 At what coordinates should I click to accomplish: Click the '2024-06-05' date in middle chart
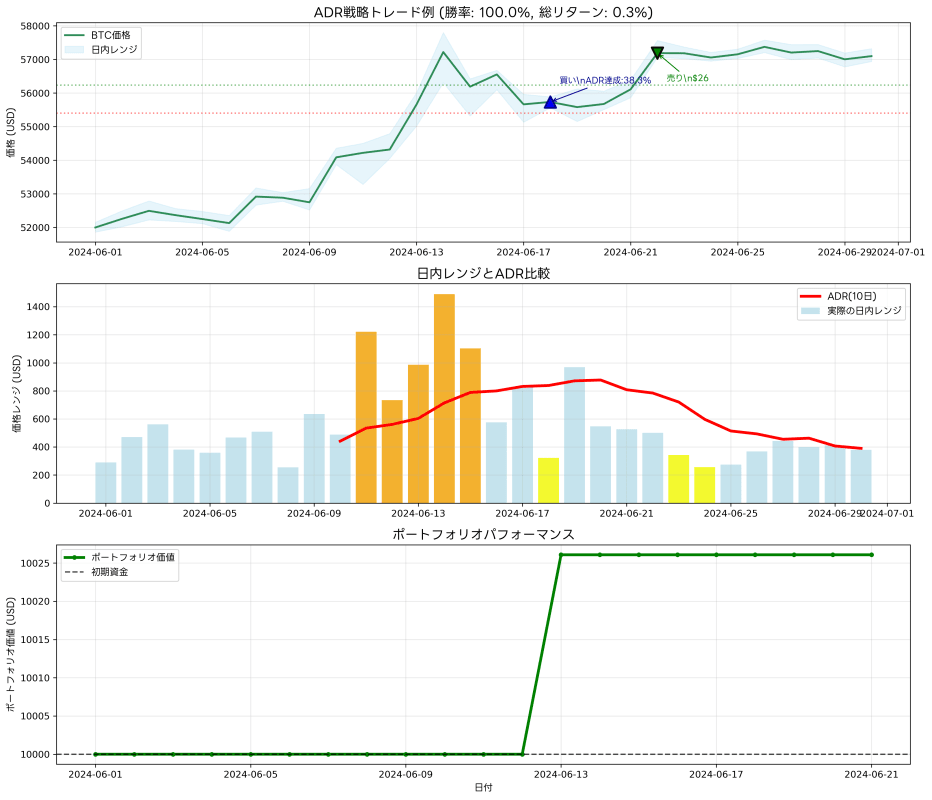tap(210, 513)
